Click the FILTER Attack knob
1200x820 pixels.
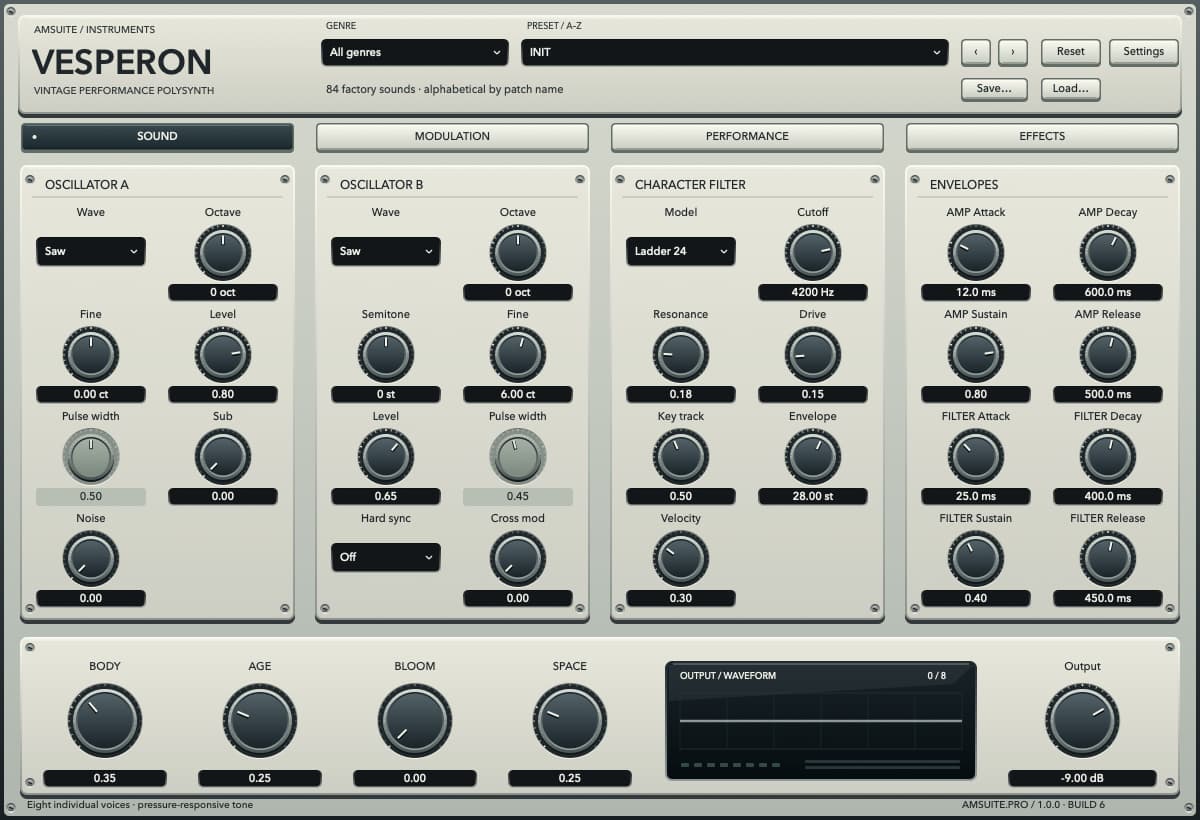[976, 456]
